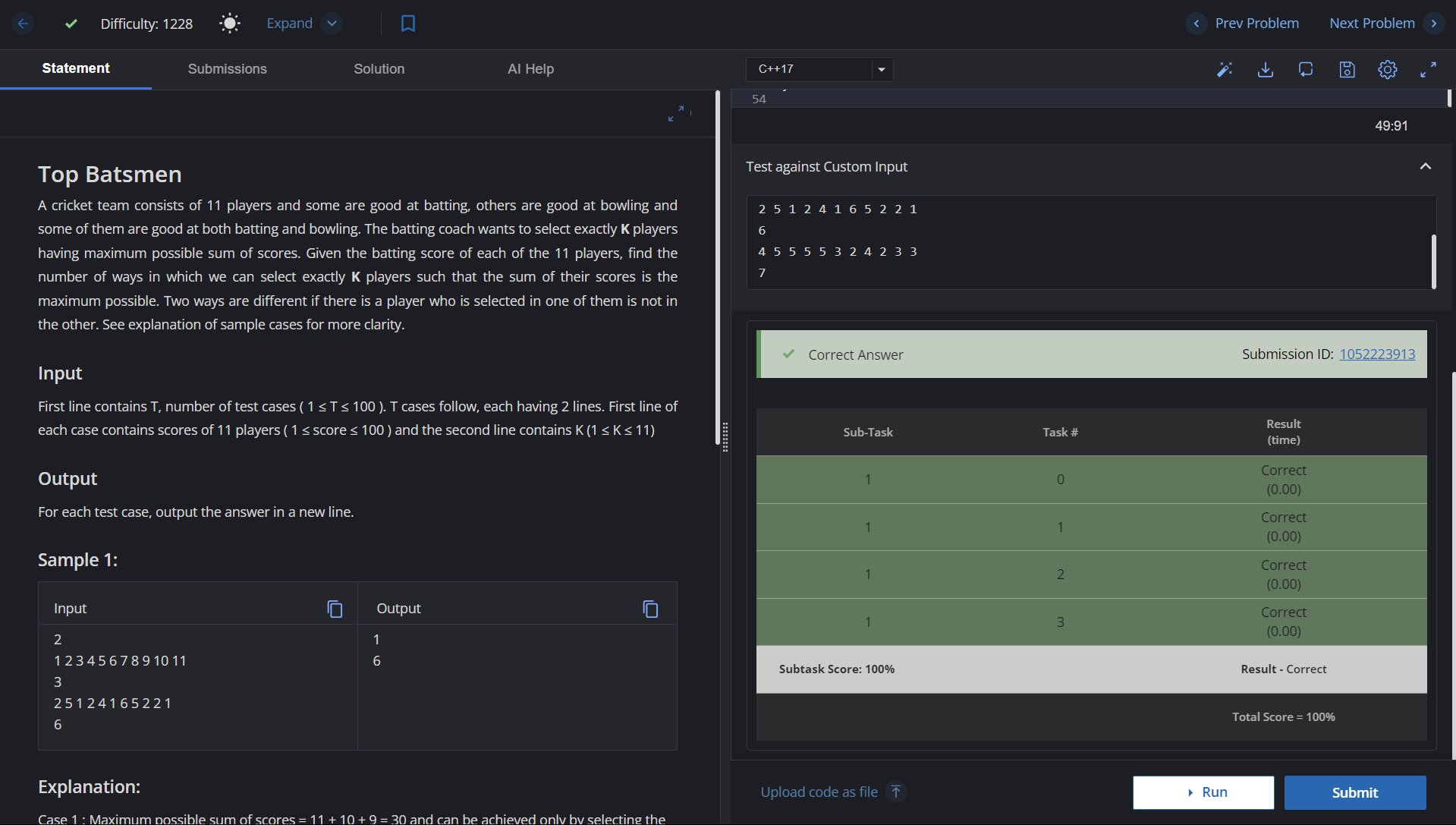The height and width of the screenshot is (825, 1456).
Task: Click the back arrow icon
Action: (23, 24)
